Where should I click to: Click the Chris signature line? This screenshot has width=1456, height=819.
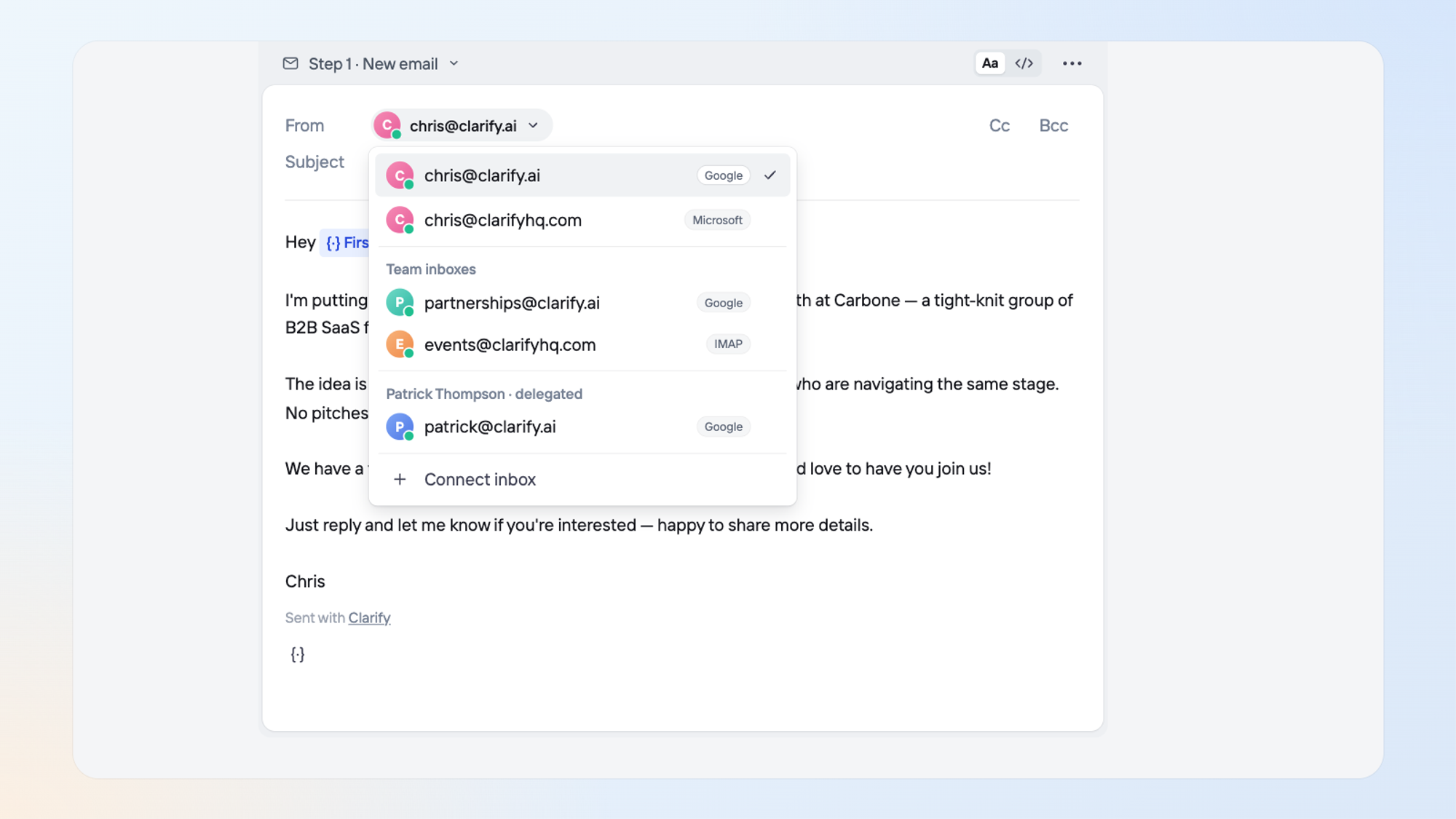(x=305, y=581)
